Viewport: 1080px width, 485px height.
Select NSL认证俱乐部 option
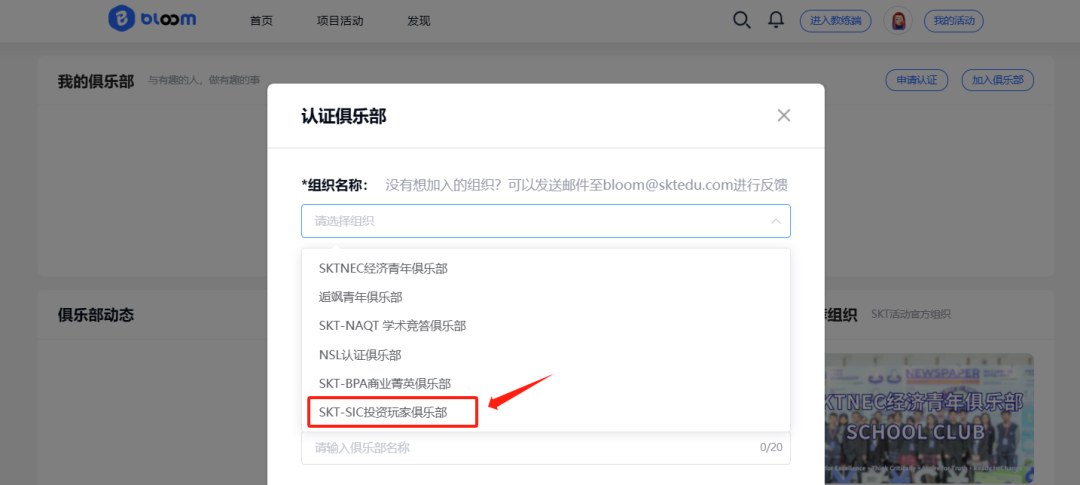546,355
